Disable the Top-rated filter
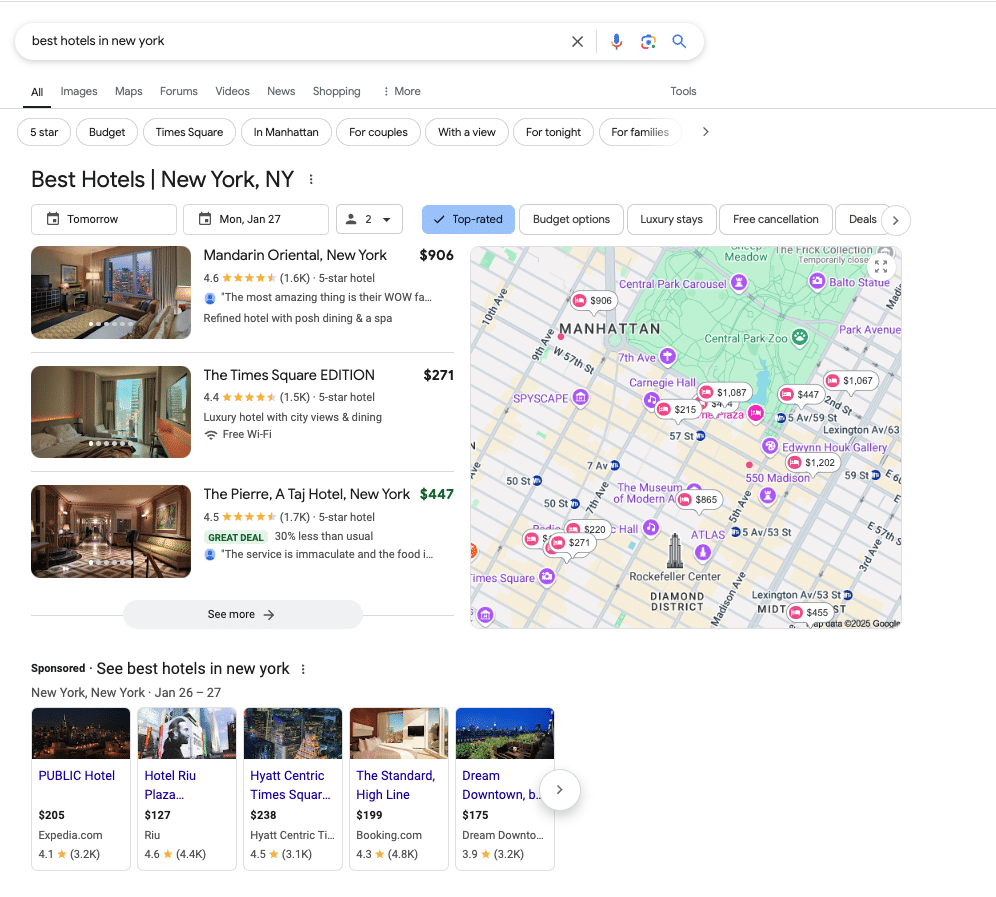This screenshot has height=897, width=996. click(467, 219)
